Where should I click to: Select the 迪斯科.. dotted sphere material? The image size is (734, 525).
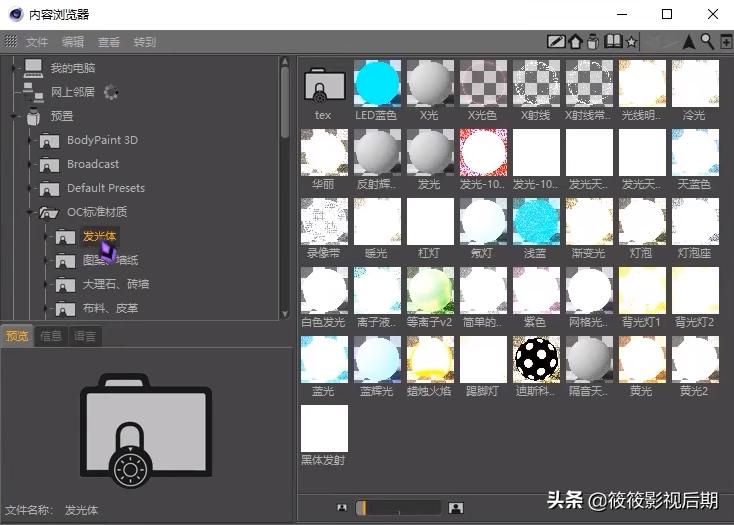tap(536, 359)
